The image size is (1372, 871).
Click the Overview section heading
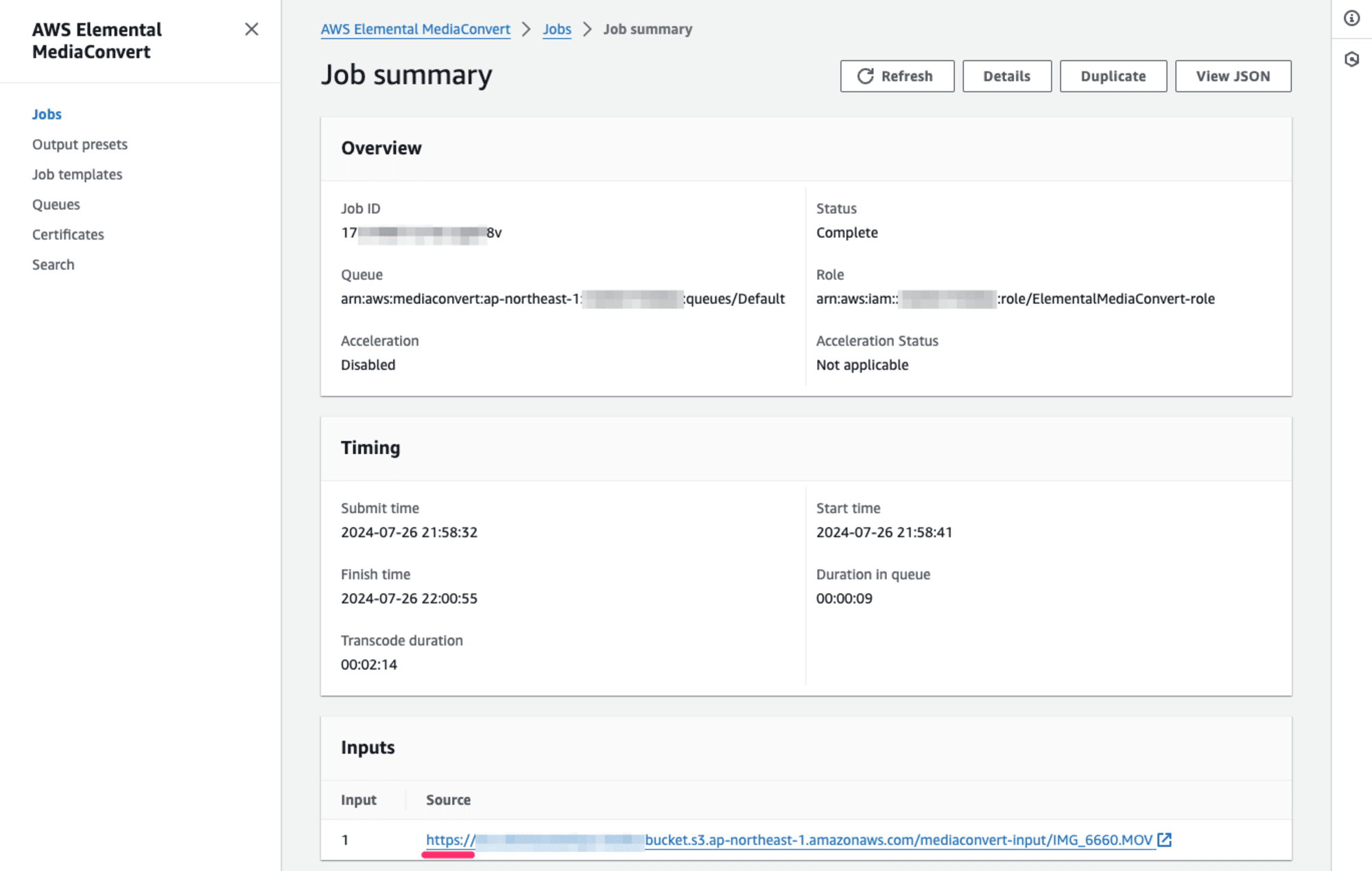381,148
